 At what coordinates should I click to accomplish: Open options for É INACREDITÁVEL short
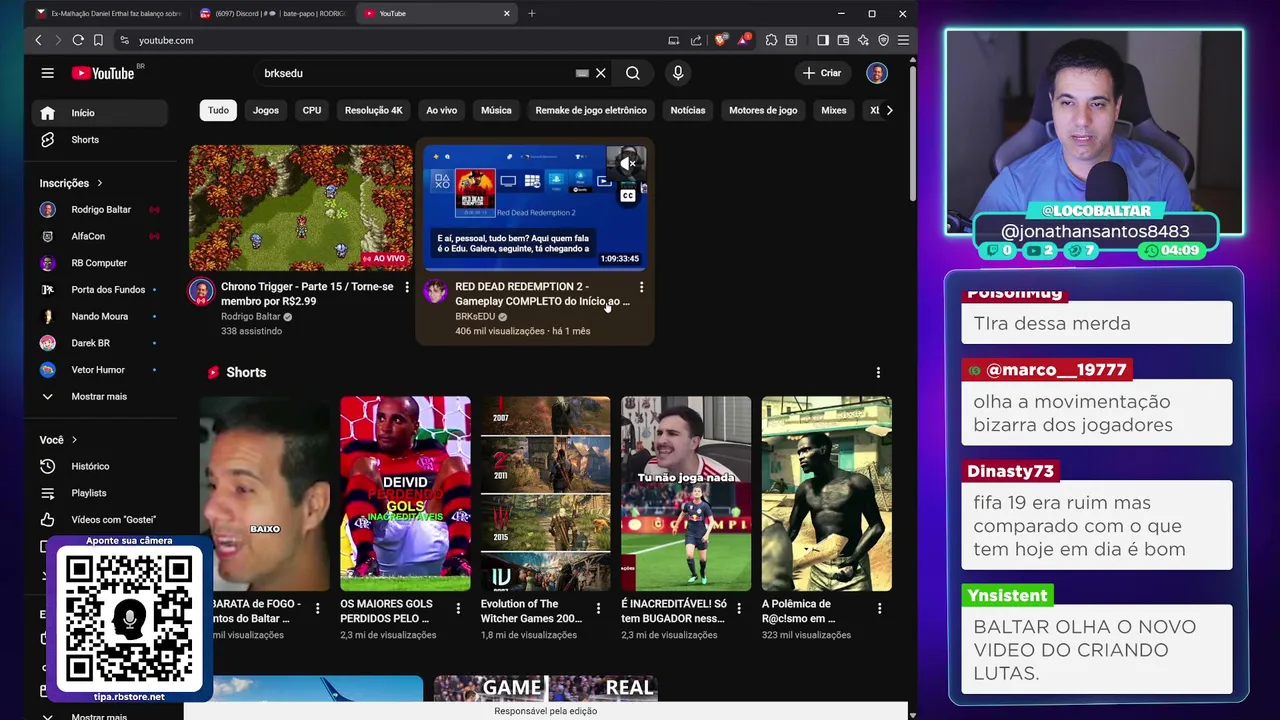[x=739, y=608]
